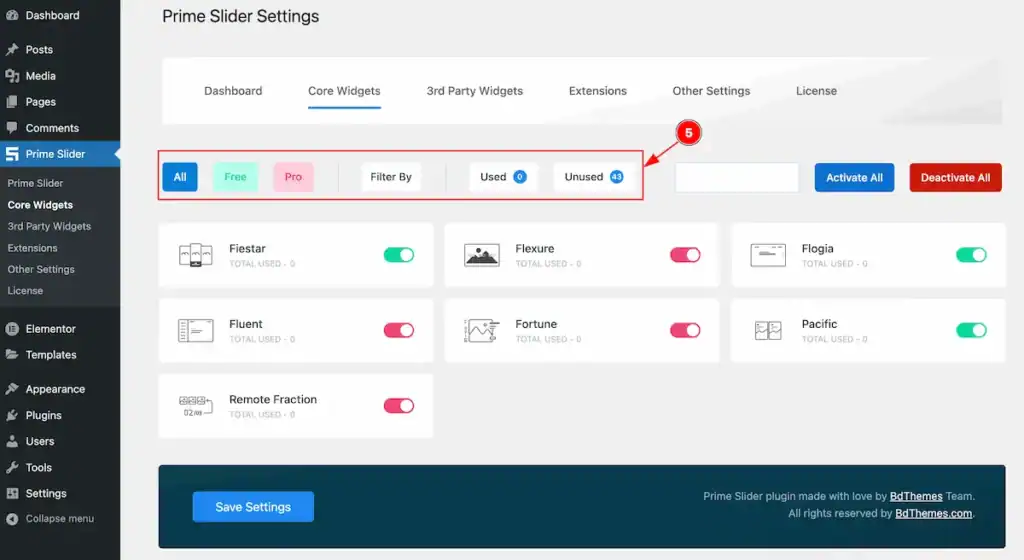Enable the Flexure widget toggle
Viewport: 1024px width, 560px height.
(x=685, y=255)
